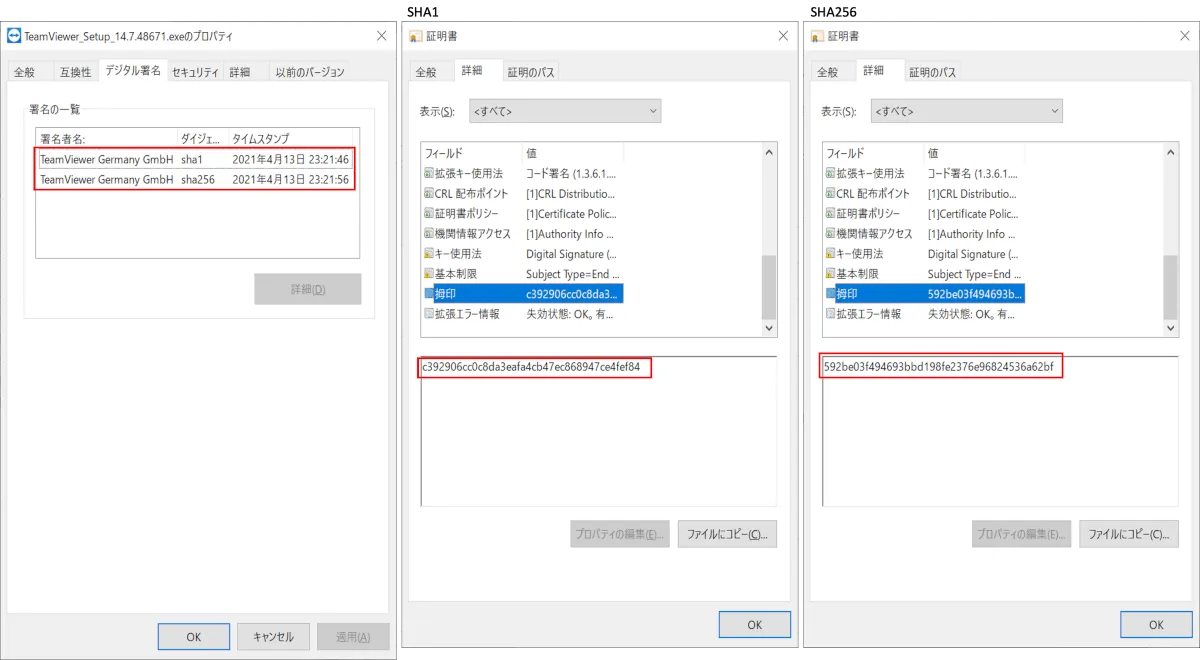Click value Digital Signature in SHA256 window

973,254
